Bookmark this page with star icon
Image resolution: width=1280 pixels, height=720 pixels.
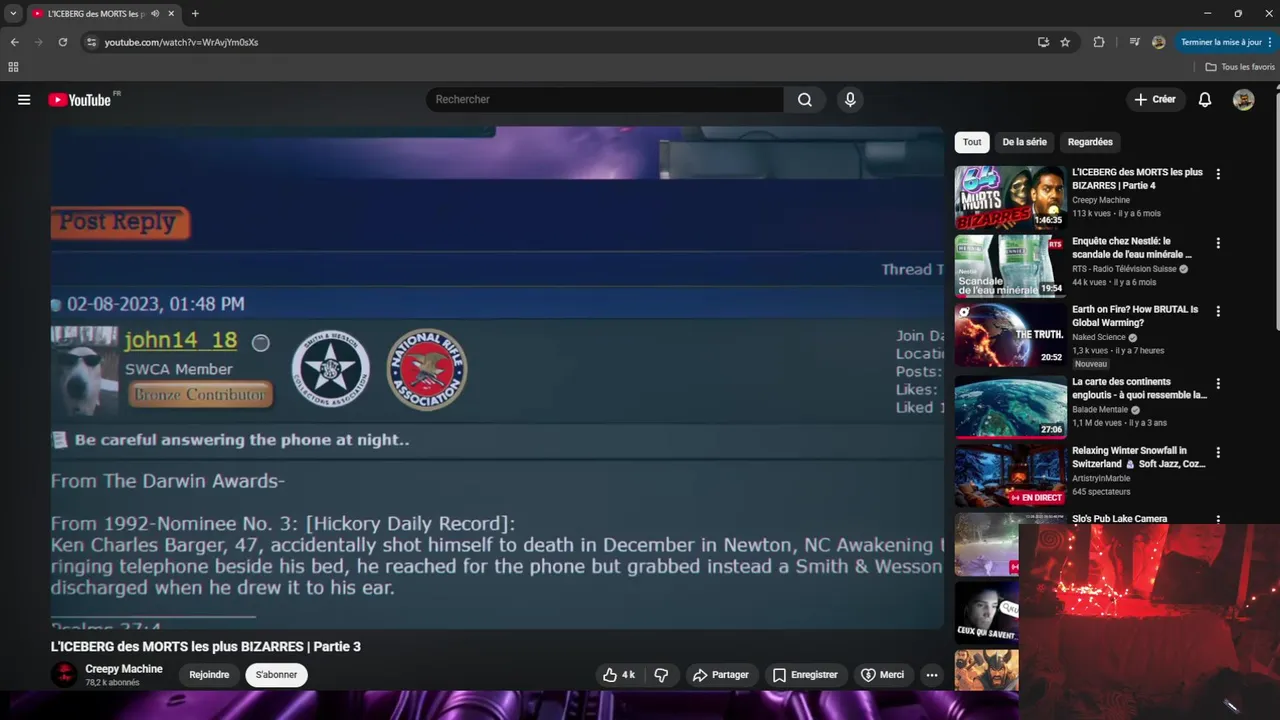click(x=1065, y=42)
